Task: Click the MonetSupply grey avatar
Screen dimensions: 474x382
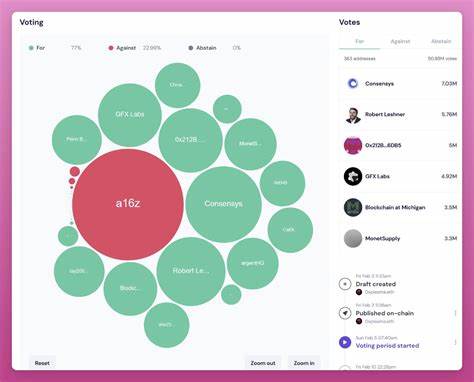Action: pyautogui.click(x=353, y=238)
